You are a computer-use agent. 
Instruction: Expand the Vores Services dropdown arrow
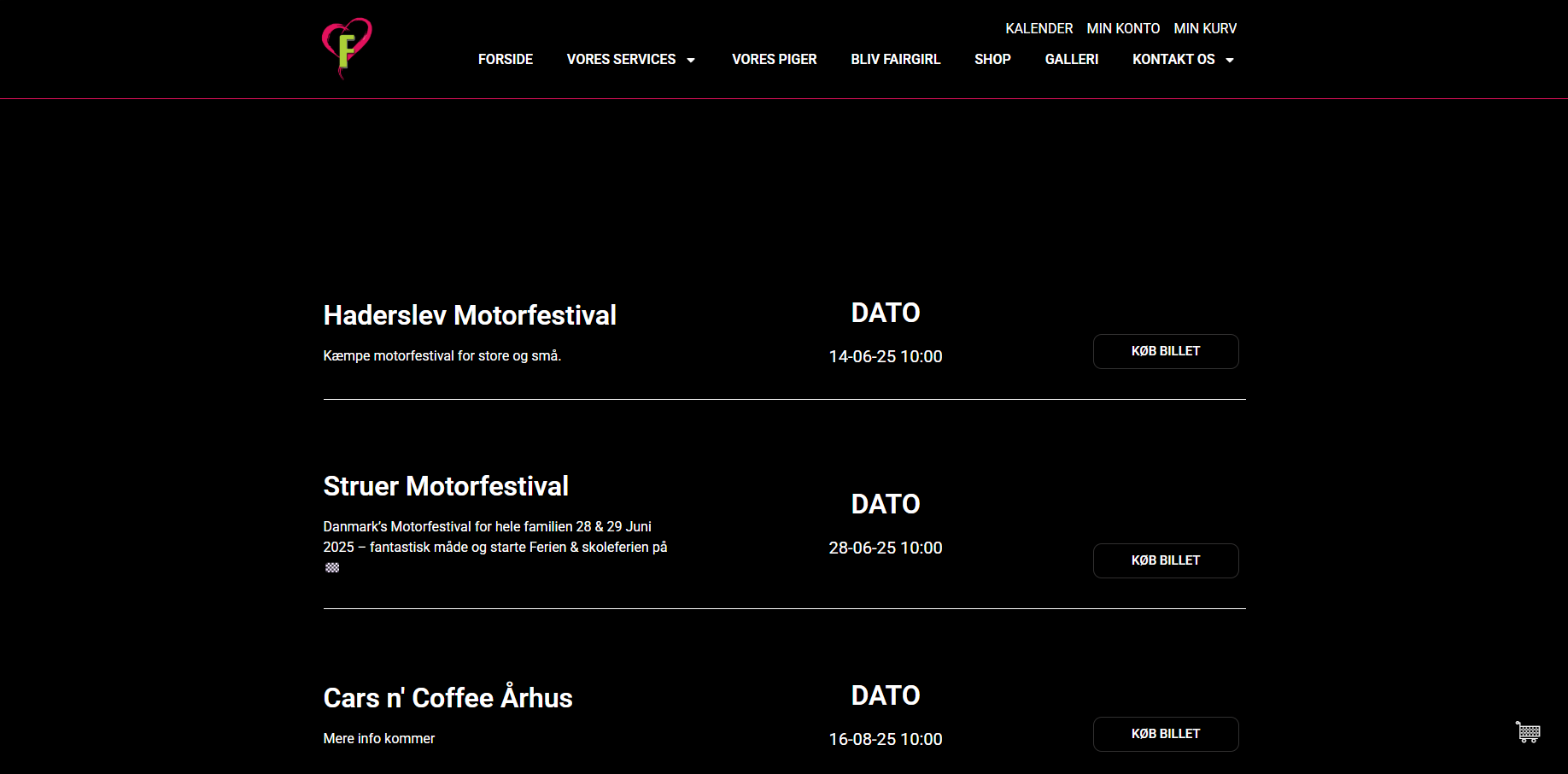pyautogui.click(x=691, y=60)
